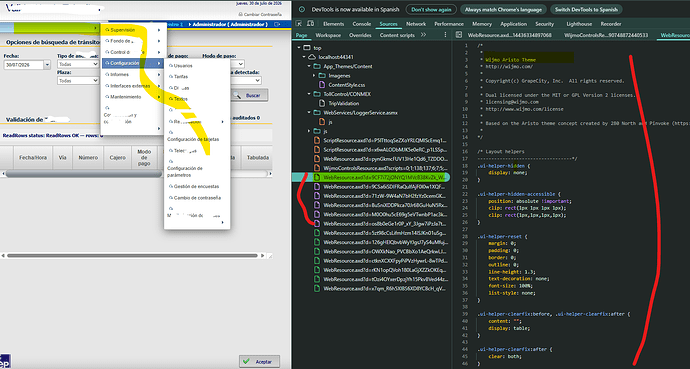Select Cambio de contraseña menu entry
The height and width of the screenshot is (369, 690).
tap(197, 198)
